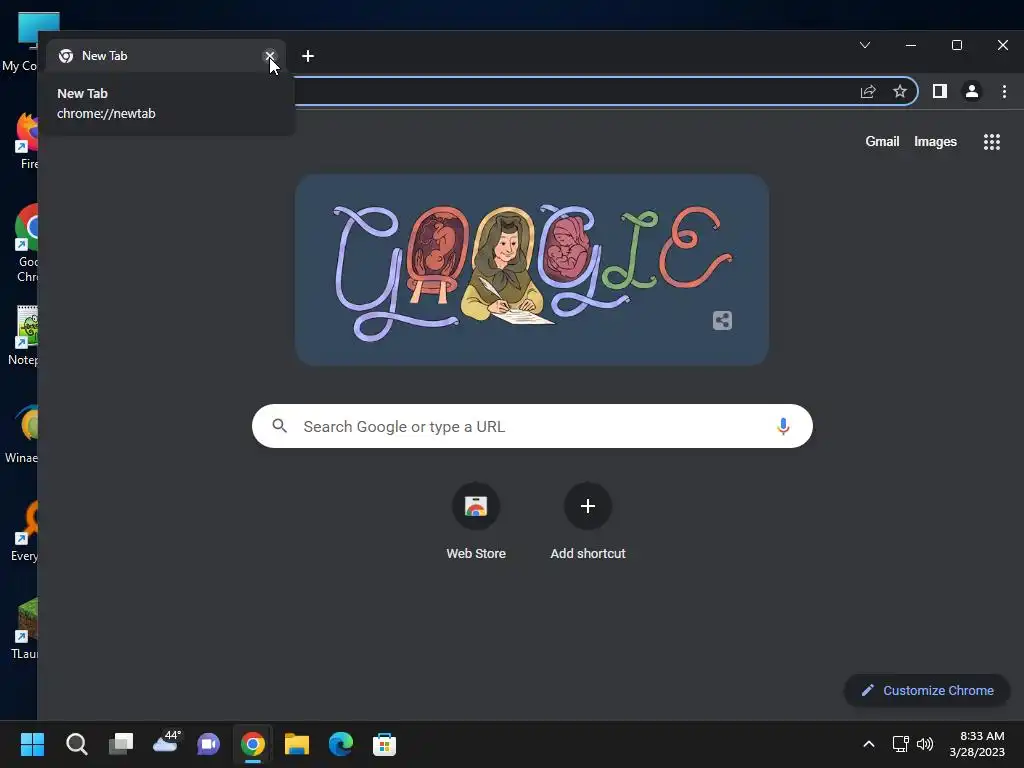Screen dimensions: 1024x768
Task: Open Chrome three-dot menu
Action: pos(1004,91)
